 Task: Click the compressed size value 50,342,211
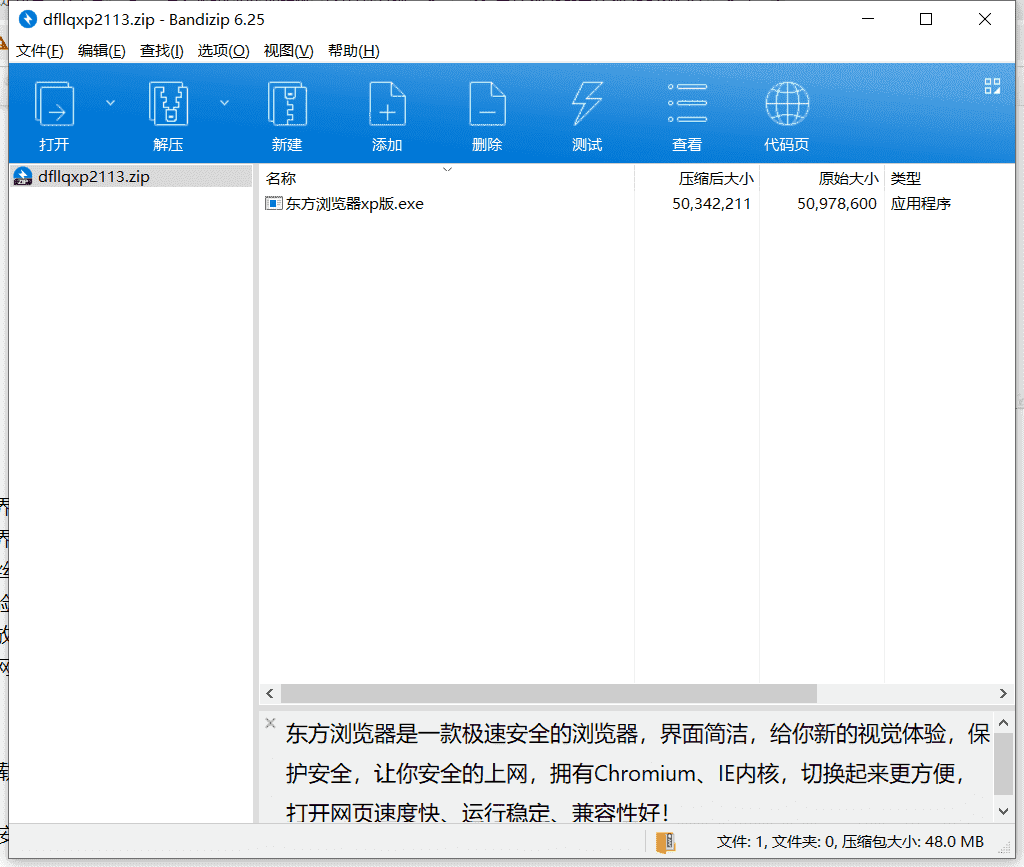tap(711, 204)
